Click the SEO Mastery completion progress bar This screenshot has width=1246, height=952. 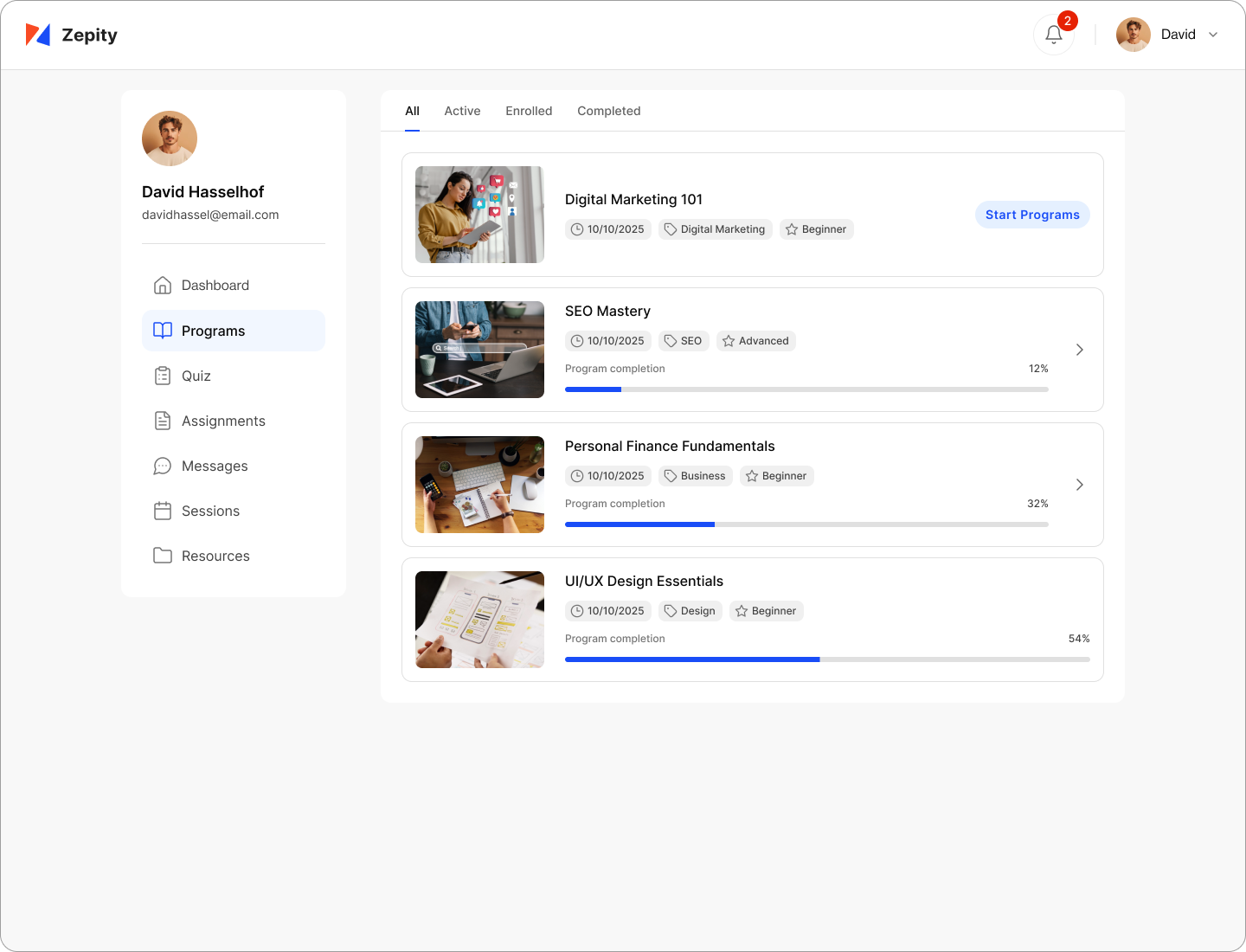[806, 389]
